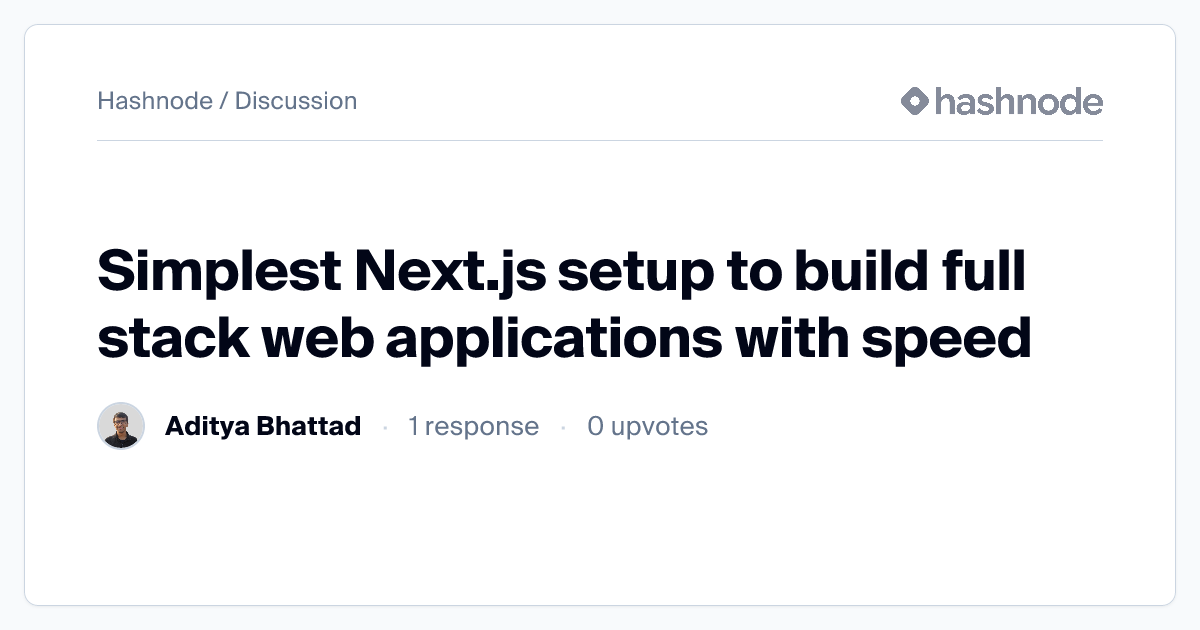The height and width of the screenshot is (630, 1200).
Task: Click the horizontal divider under the header
Action: (x=600, y=141)
